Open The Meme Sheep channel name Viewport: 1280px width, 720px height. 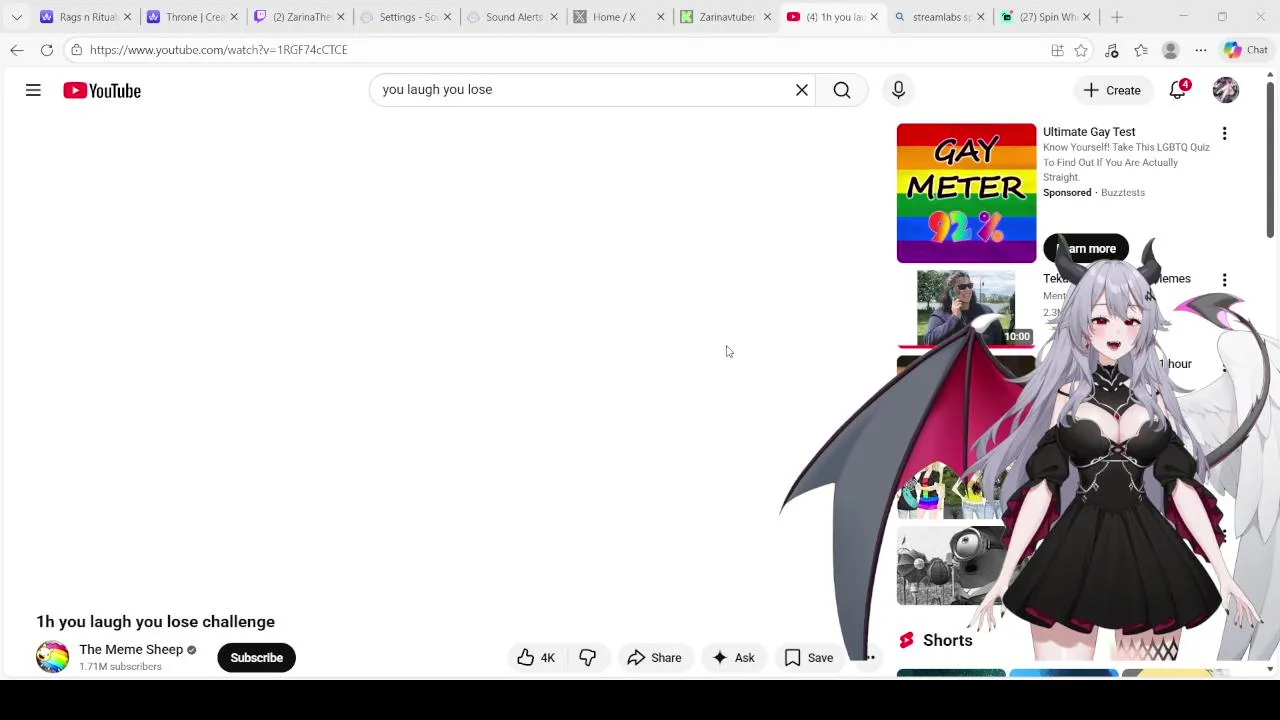point(131,650)
